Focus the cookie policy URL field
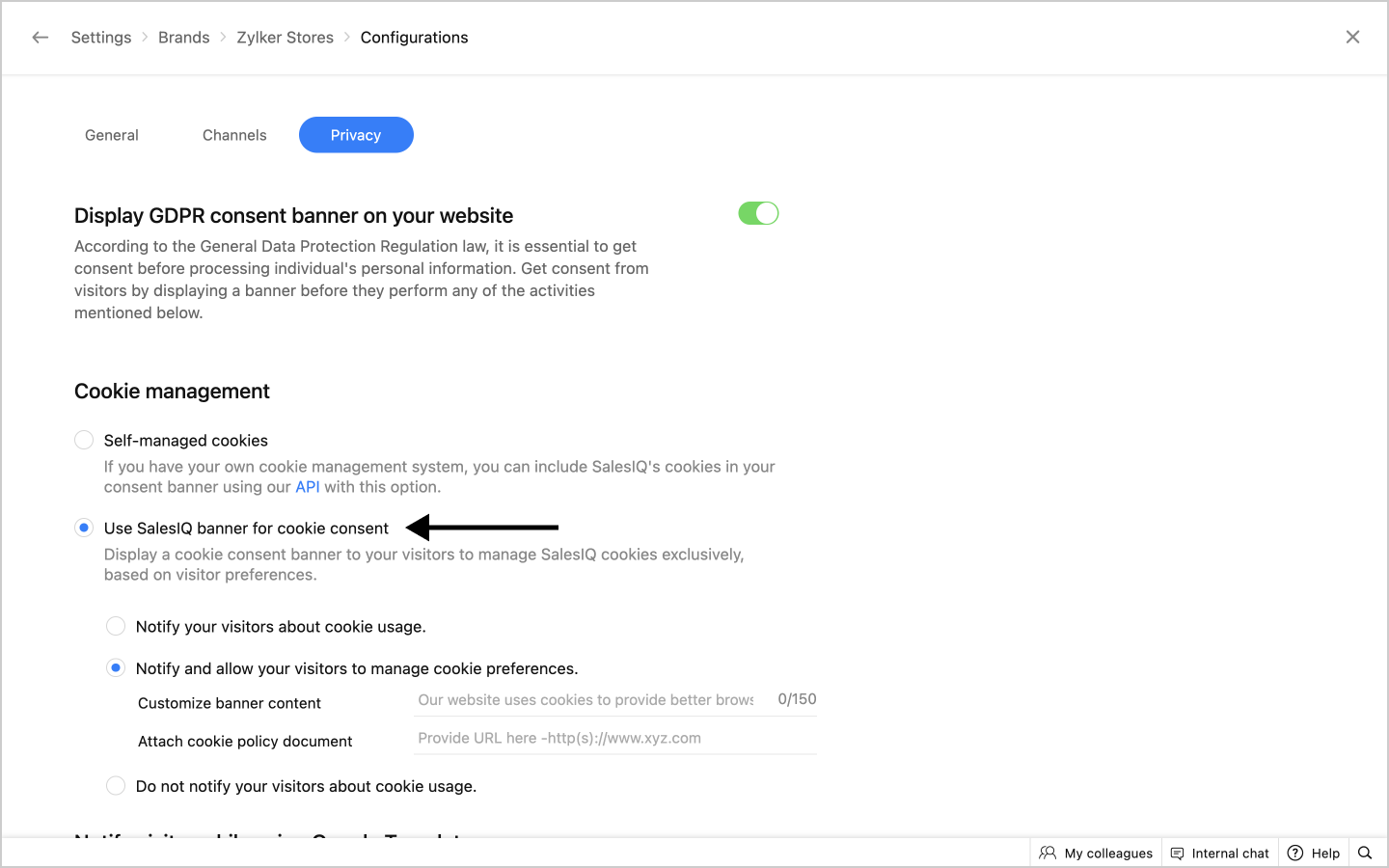 [613, 738]
